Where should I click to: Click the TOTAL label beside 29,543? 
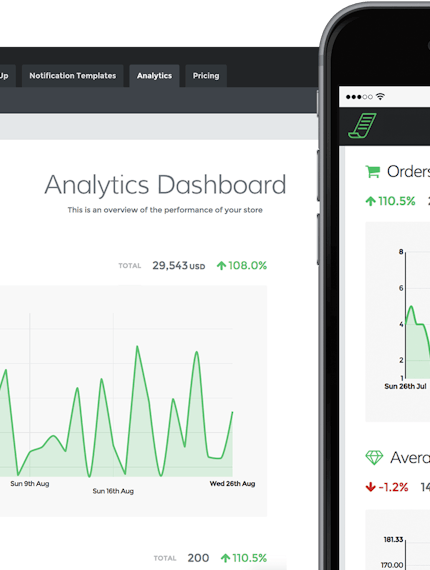[130, 266]
